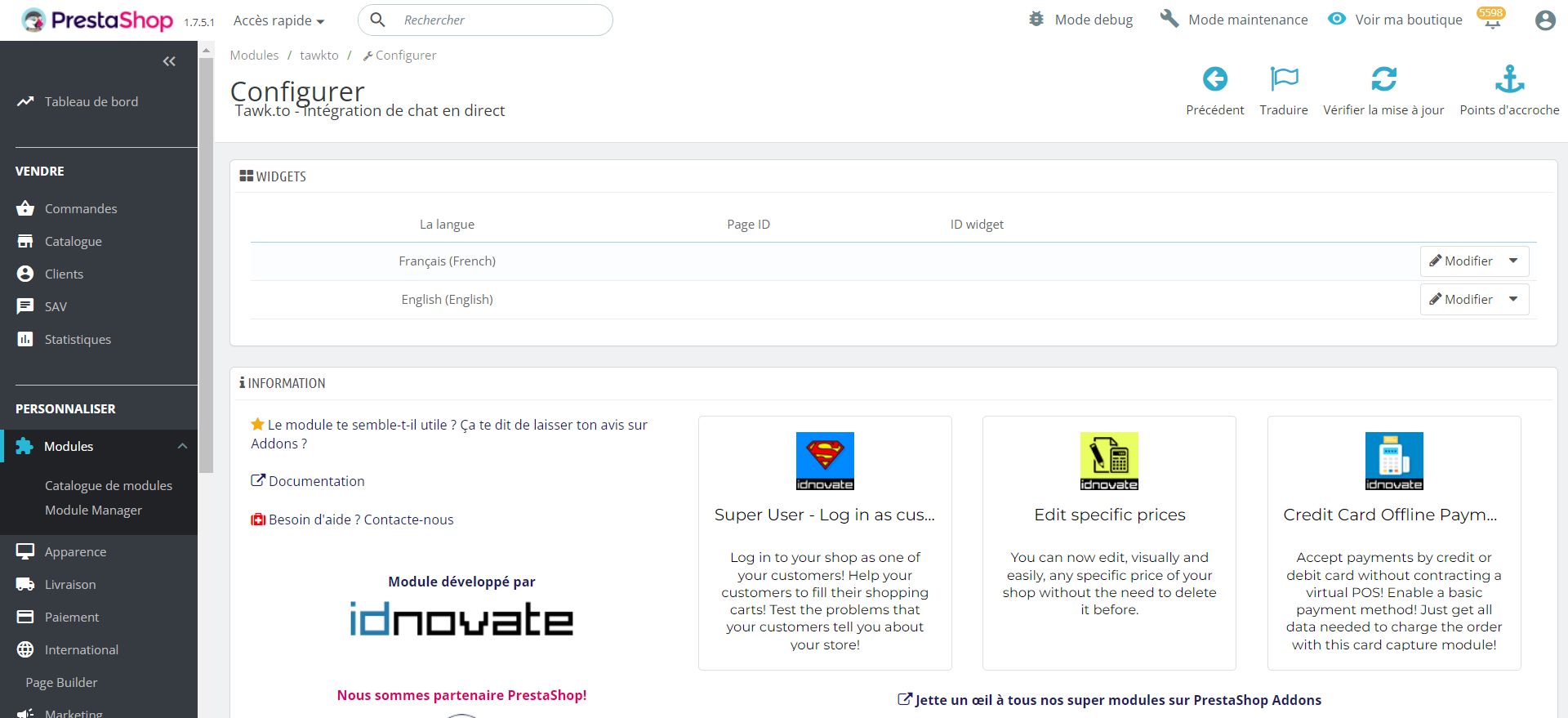Click the Configurer breadcrumb link
This screenshot has height=718, width=1568.
(x=400, y=56)
